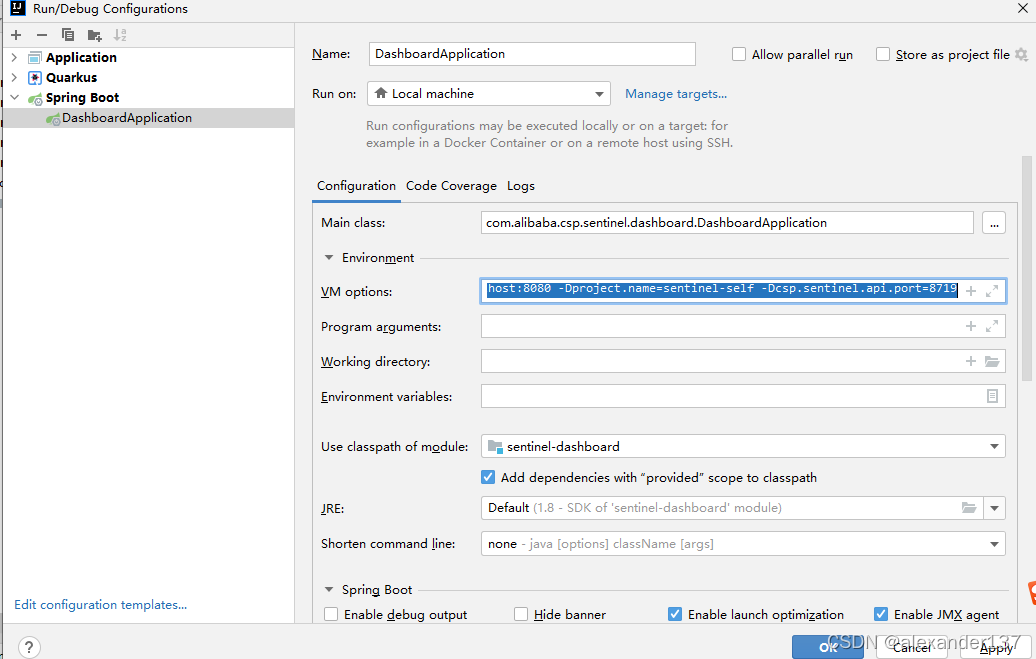The width and height of the screenshot is (1036, 659).
Task: Open Use classpath of module dropdown
Action: (x=743, y=446)
